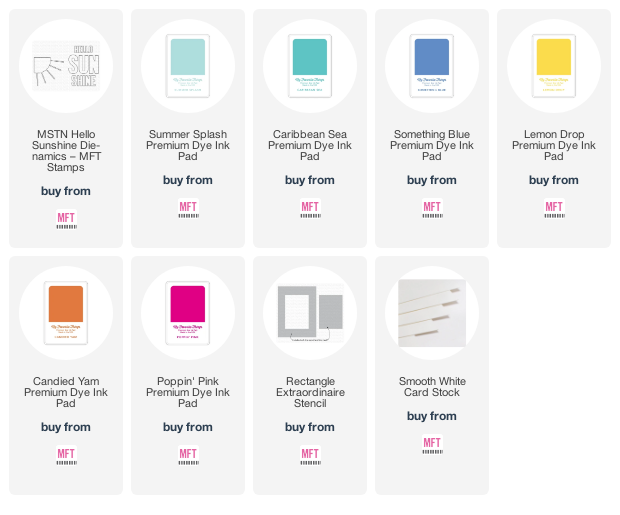620x515 pixels.
Task: Click MFT store icon under Caribbean Sea ink pad
Action: coord(310,208)
